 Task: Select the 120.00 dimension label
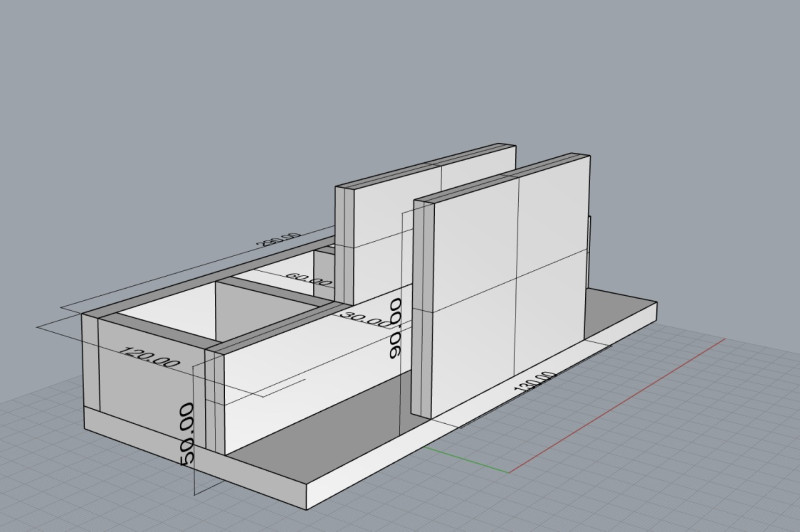click(x=149, y=357)
